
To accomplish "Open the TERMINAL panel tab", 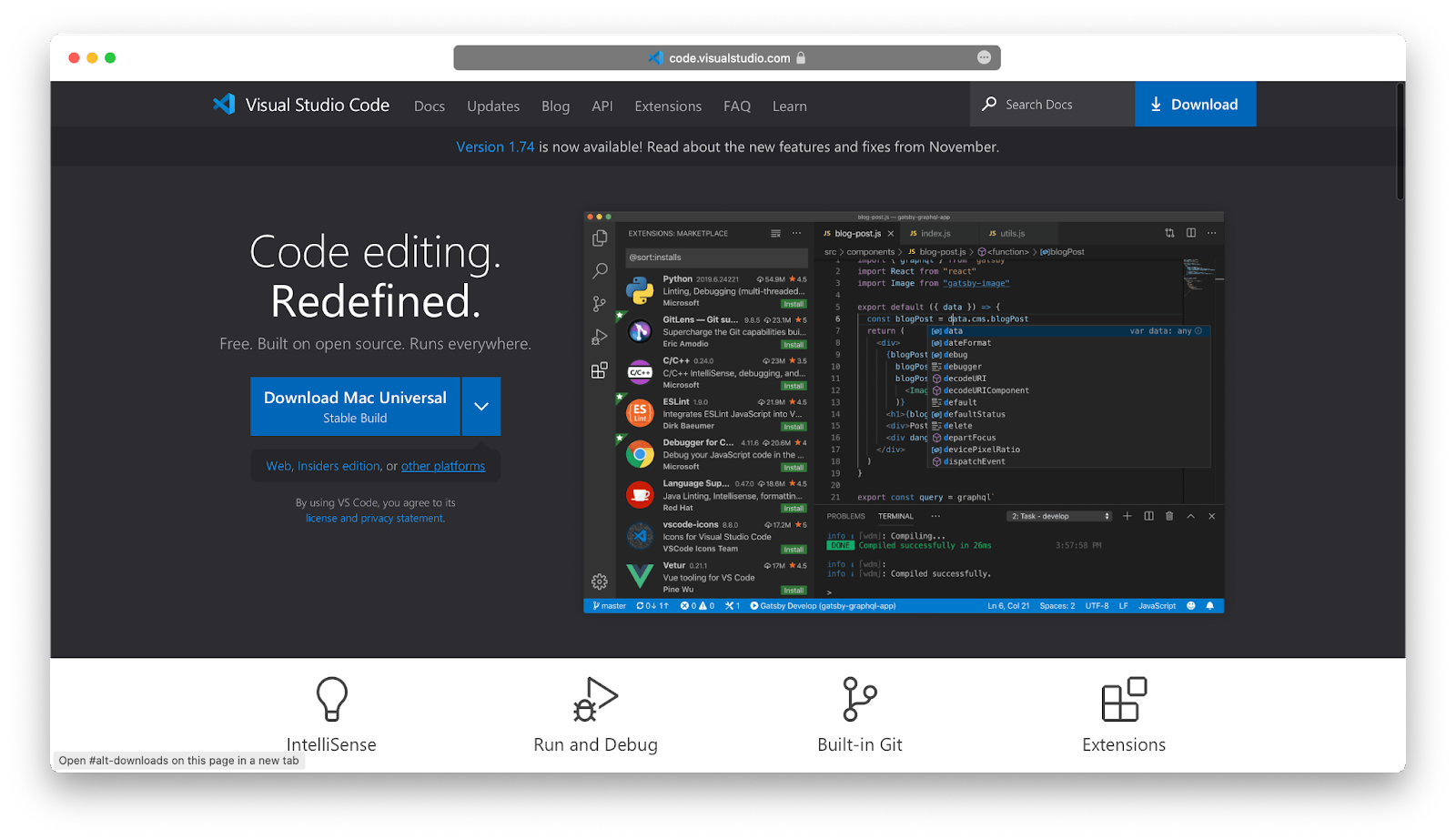I will click(x=895, y=517).
